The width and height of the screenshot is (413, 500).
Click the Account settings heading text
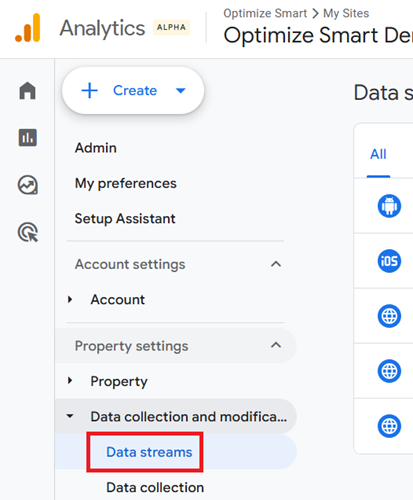tap(130, 264)
